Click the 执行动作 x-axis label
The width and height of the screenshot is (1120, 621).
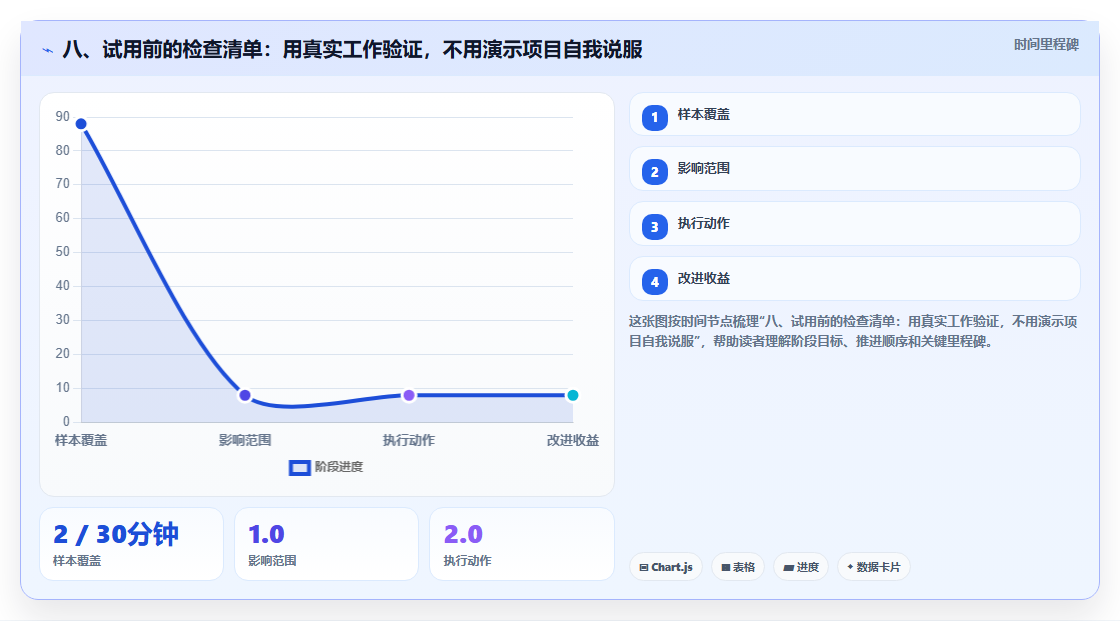click(409, 440)
